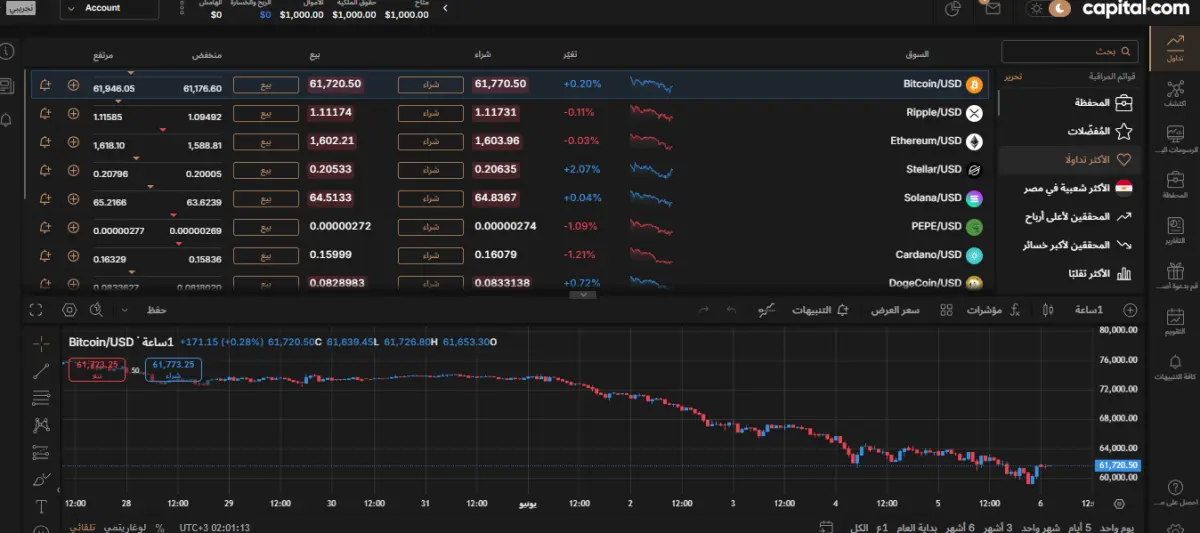This screenshot has width=1200, height=533.
Task: Change chart candle type icon
Action: (1048, 310)
